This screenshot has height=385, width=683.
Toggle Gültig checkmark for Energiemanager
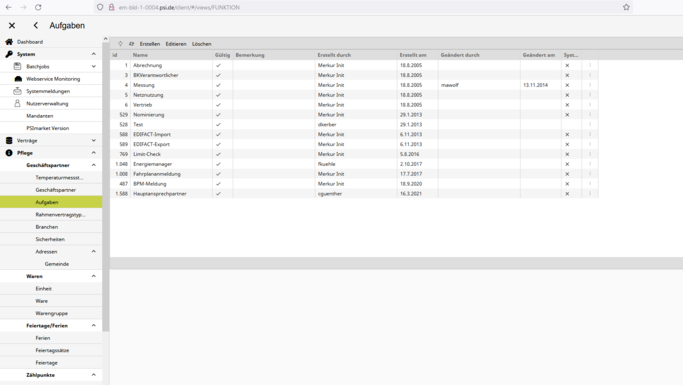(218, 164)
